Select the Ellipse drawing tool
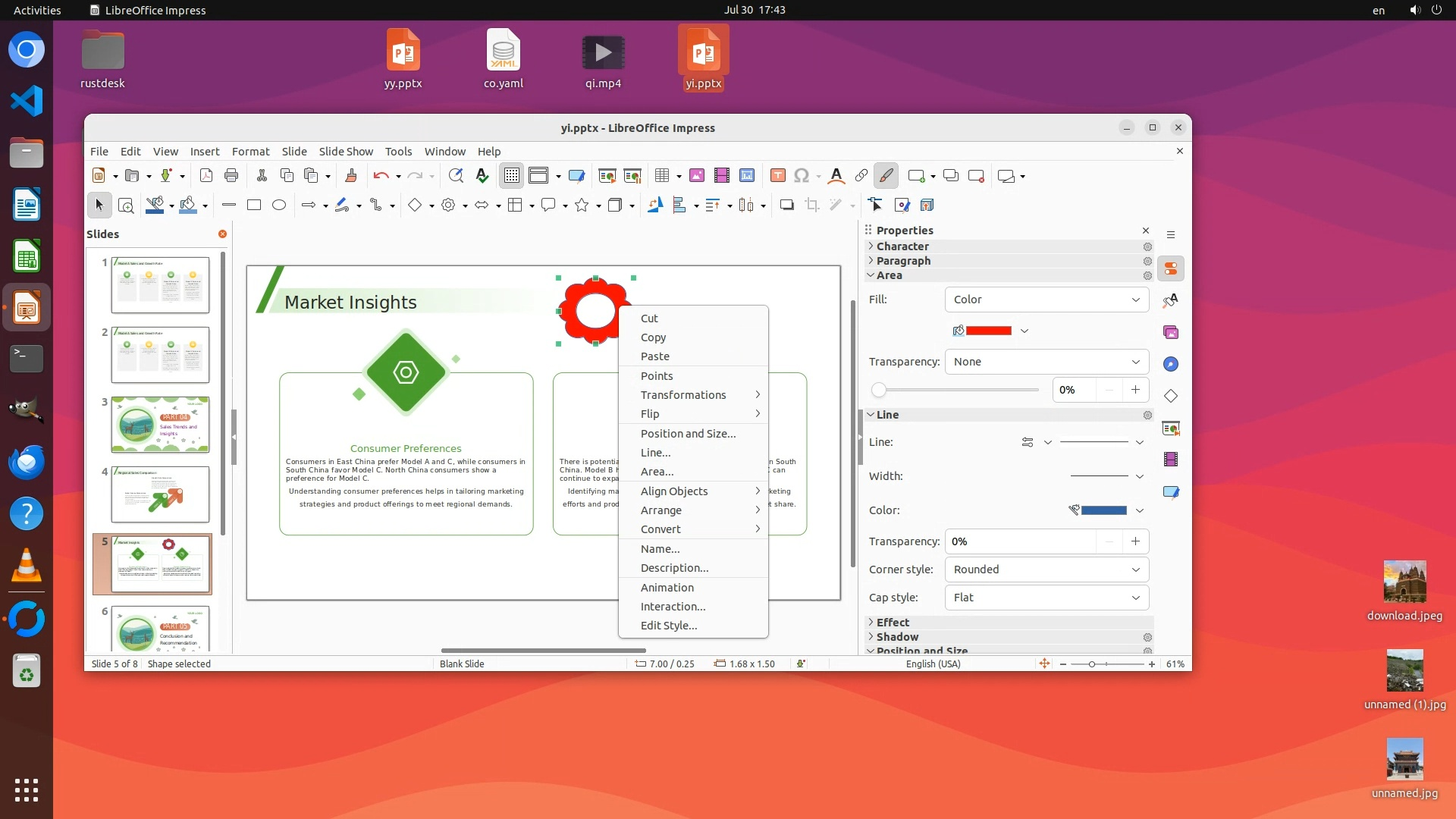The image size is (1456, 819). pyautogui.click(x=279, y=205)
